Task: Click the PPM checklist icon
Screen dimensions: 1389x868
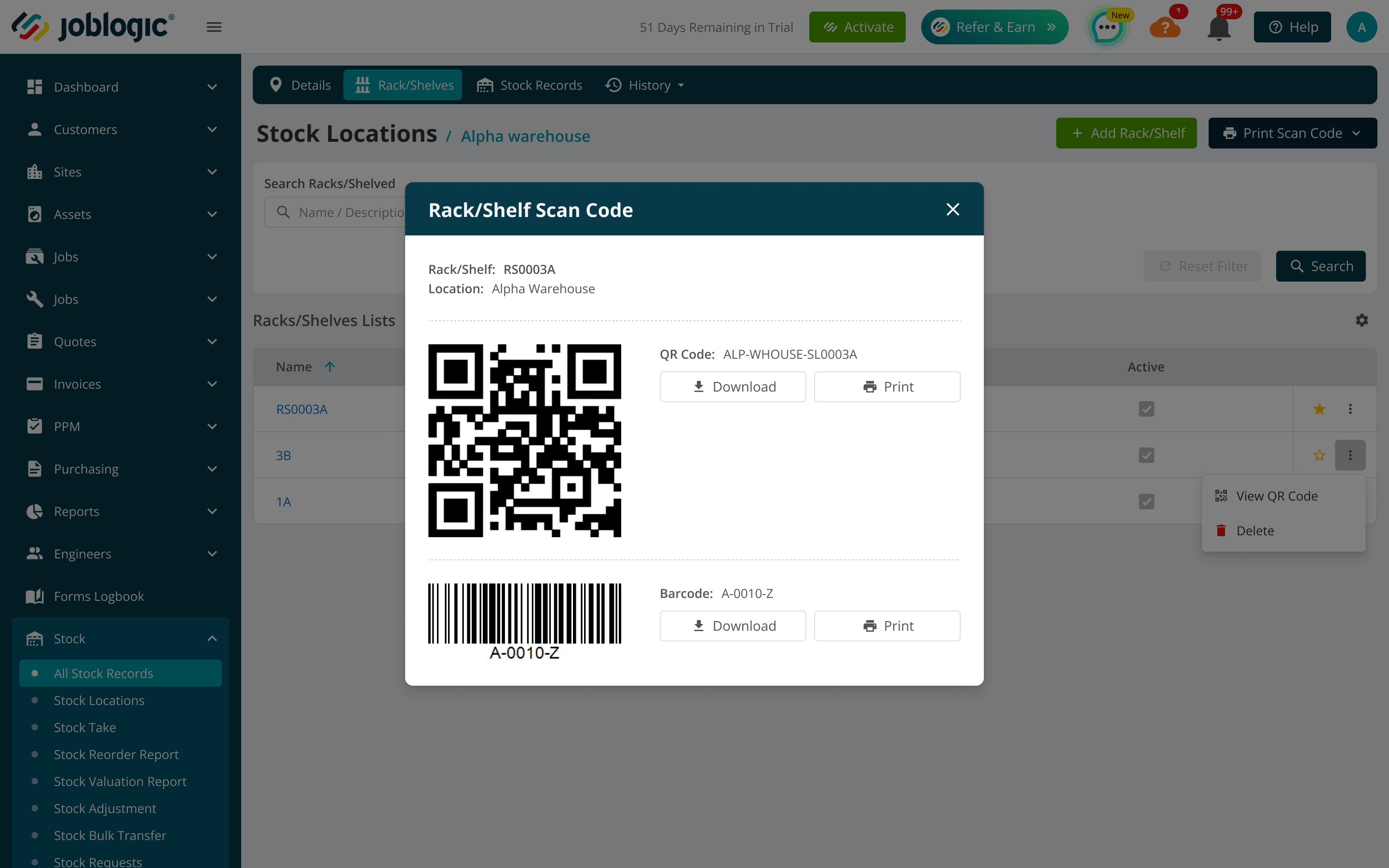Action: pyautogui.click(x=34, y=427)
